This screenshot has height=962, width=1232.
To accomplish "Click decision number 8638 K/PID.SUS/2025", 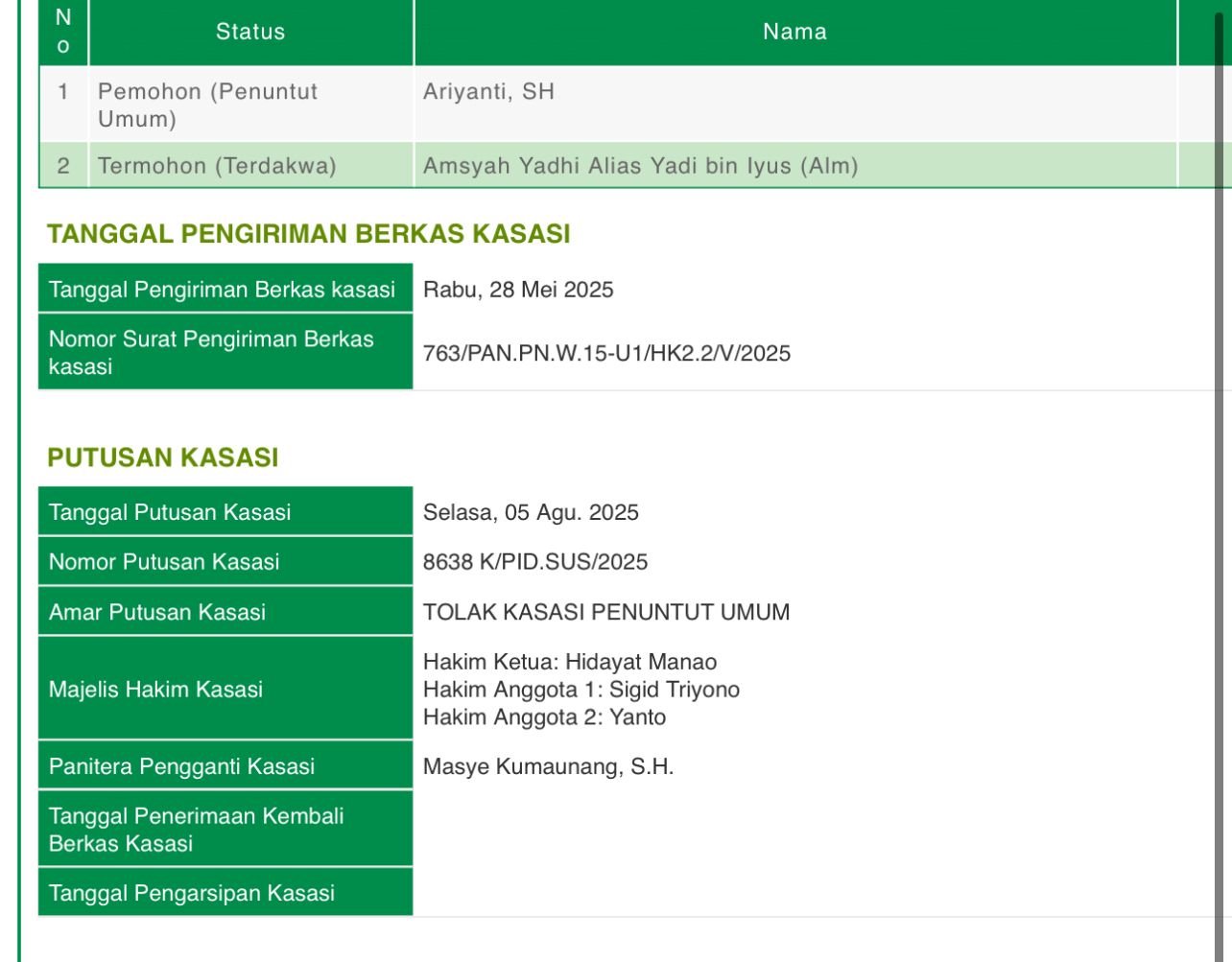I will [x=535, y=562].
